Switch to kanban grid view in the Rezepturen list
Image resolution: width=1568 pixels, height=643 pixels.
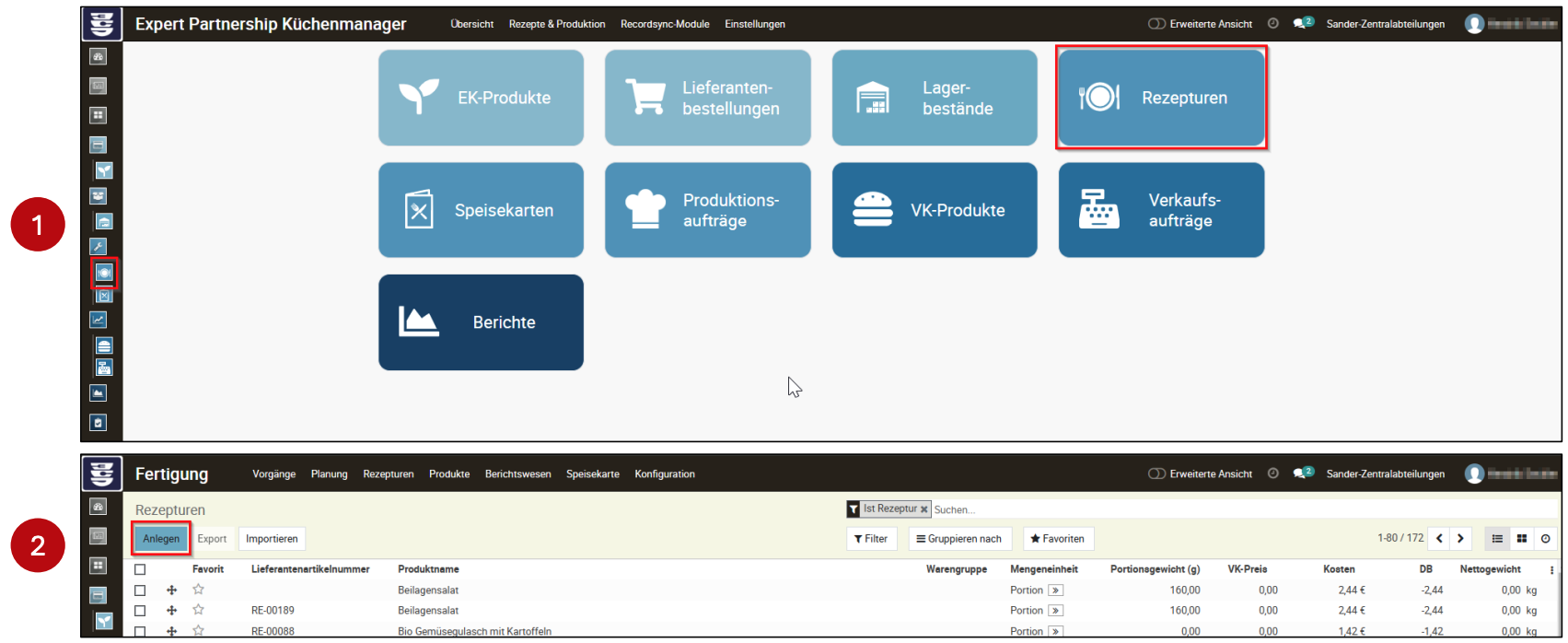tap(1522, 539)
